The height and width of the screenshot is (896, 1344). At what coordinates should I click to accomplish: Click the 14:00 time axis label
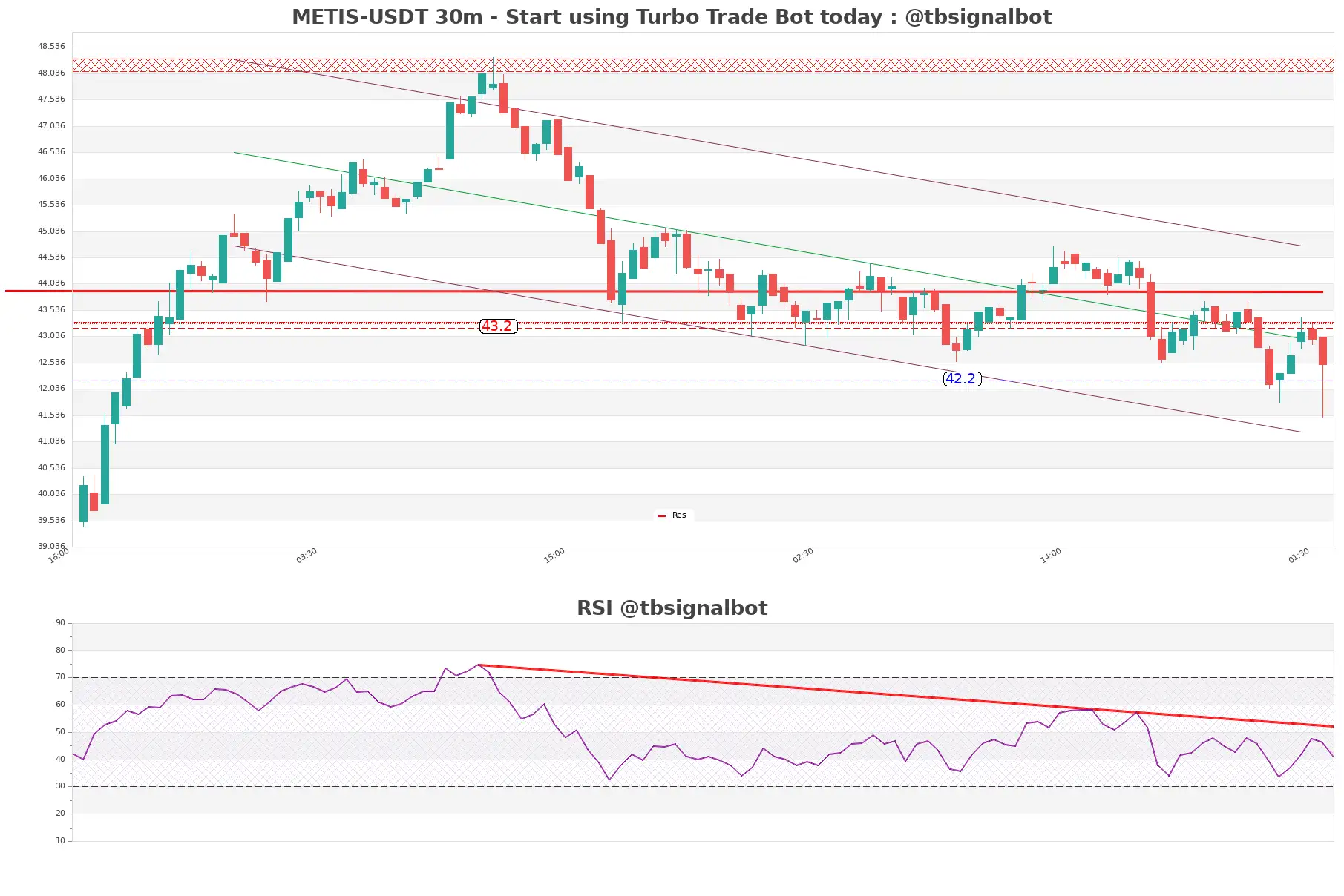(x=1051, y=556)
